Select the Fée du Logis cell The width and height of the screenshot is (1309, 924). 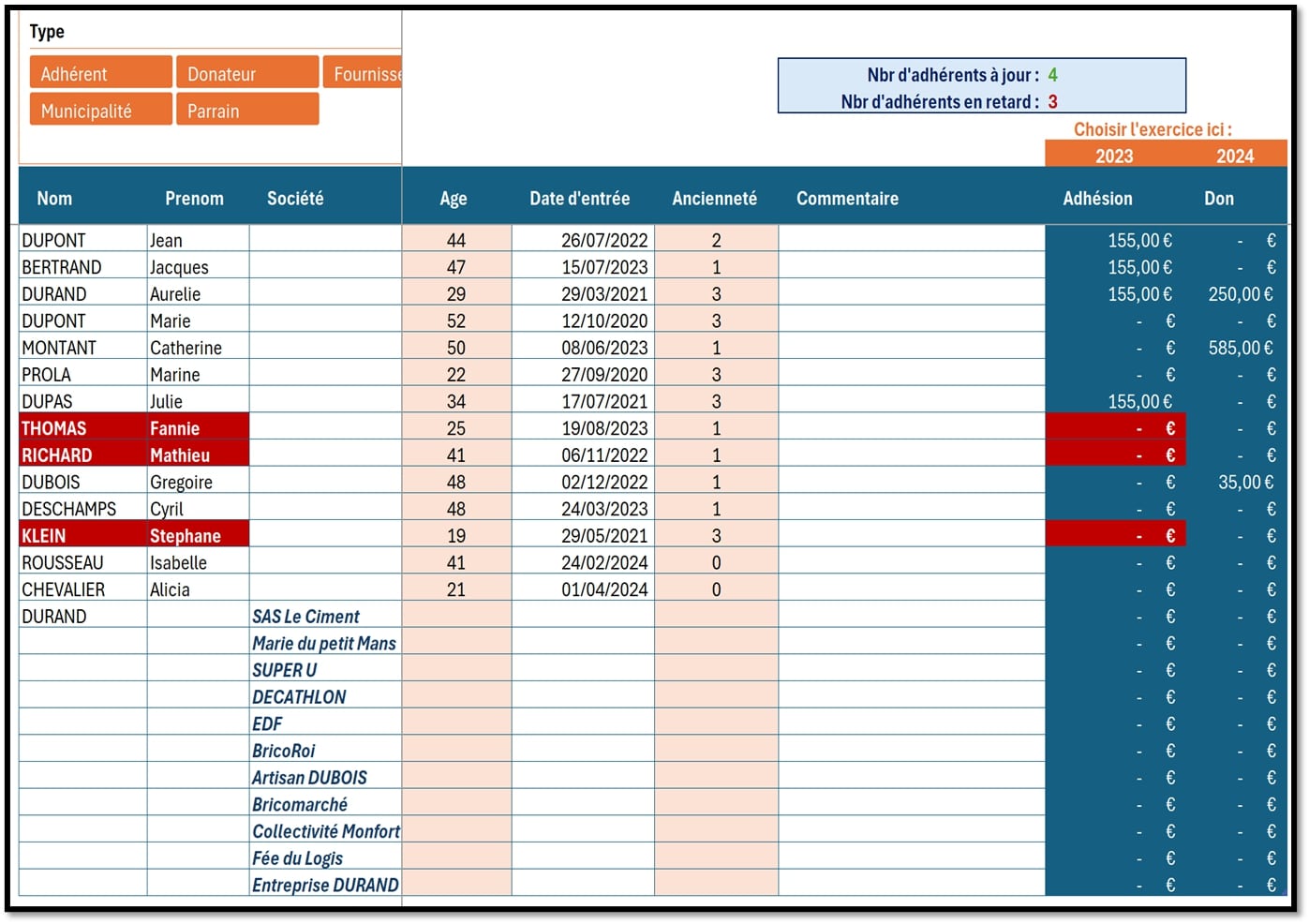pyautogui.click(x=325, y=857)
